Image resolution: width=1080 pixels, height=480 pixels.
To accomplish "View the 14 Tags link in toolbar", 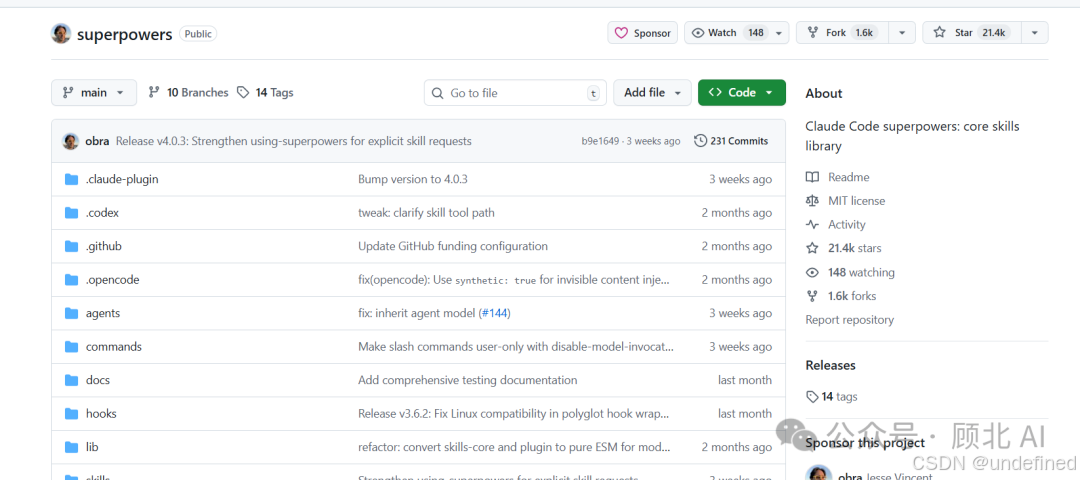I will coord(265,92).
